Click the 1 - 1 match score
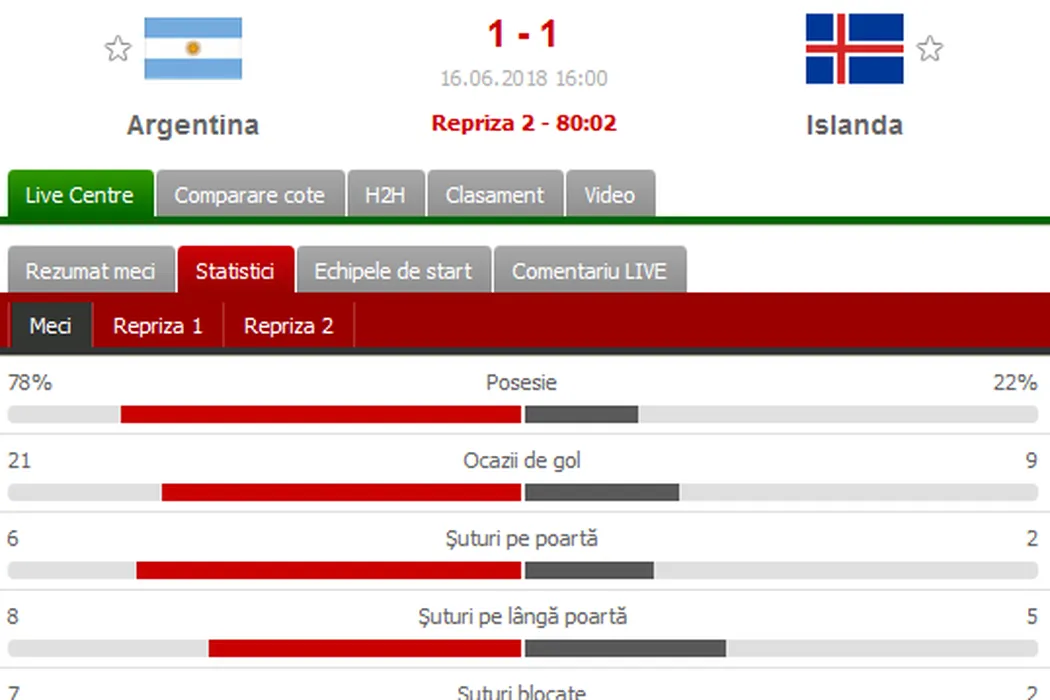Screen dimensions: 1050x700 [522, 35]
